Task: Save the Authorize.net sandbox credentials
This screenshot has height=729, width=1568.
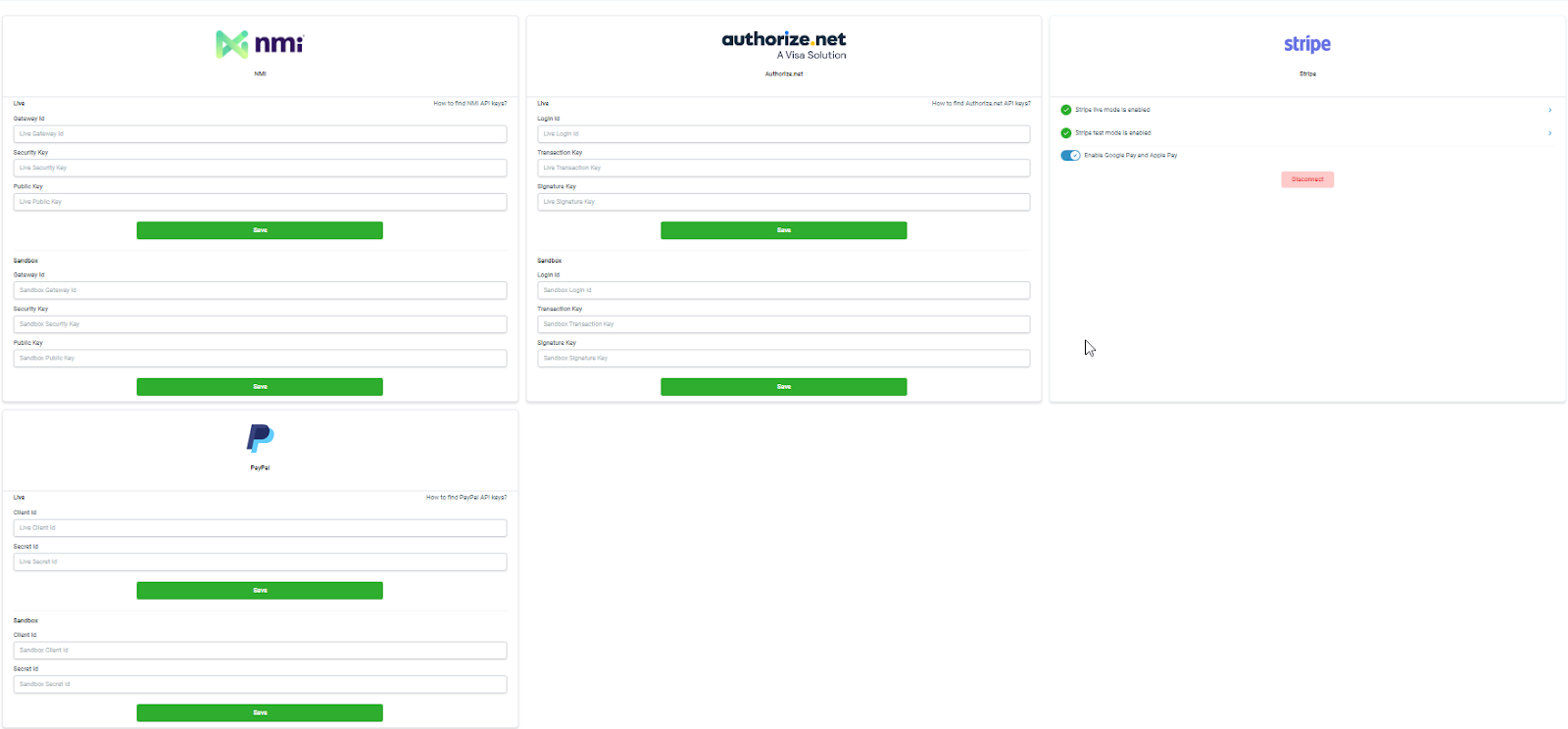Action: (x=783, y=387)
